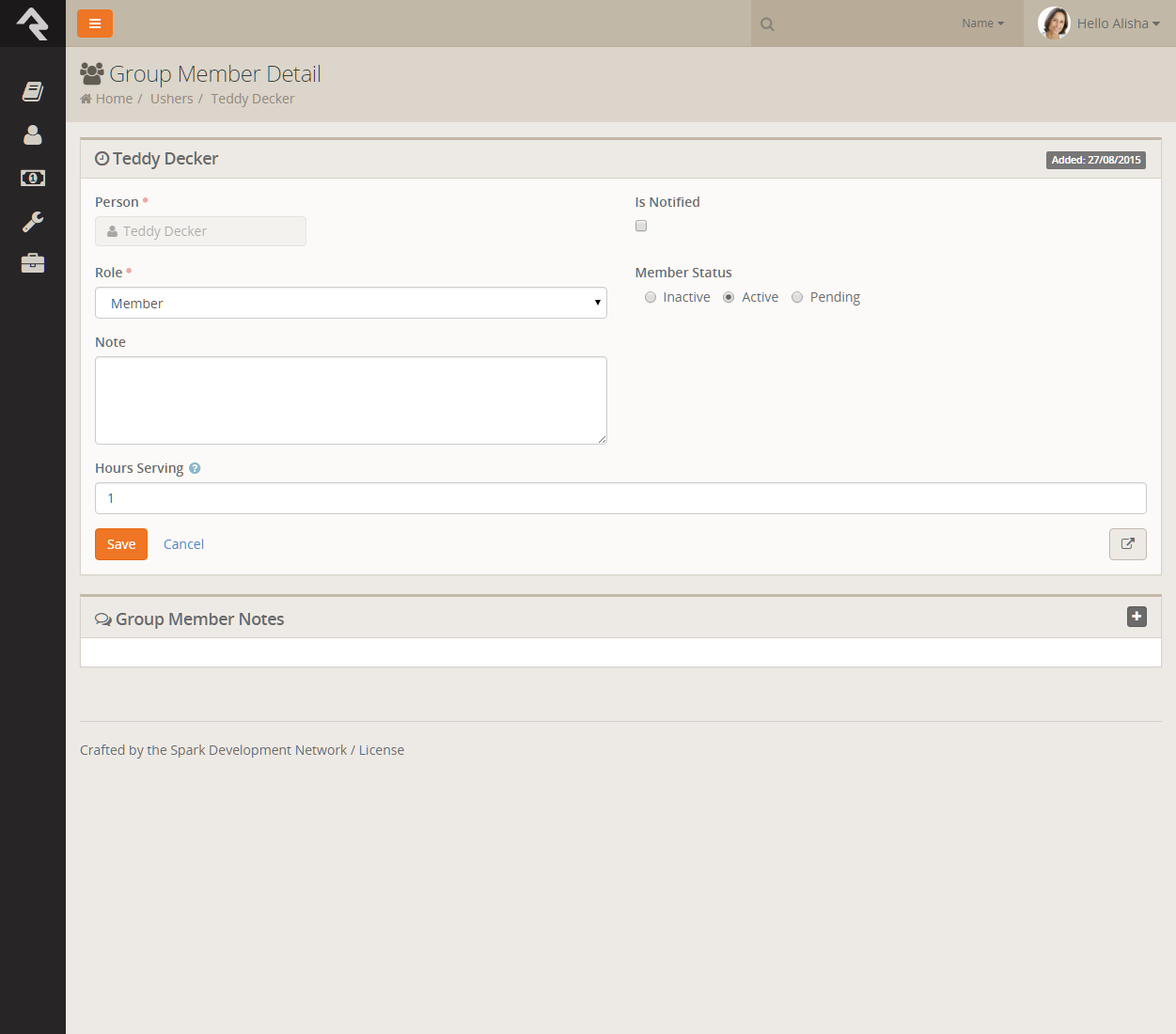Click the external link icon button
The image size is (1176, 1034).
tap(1127, 544)
